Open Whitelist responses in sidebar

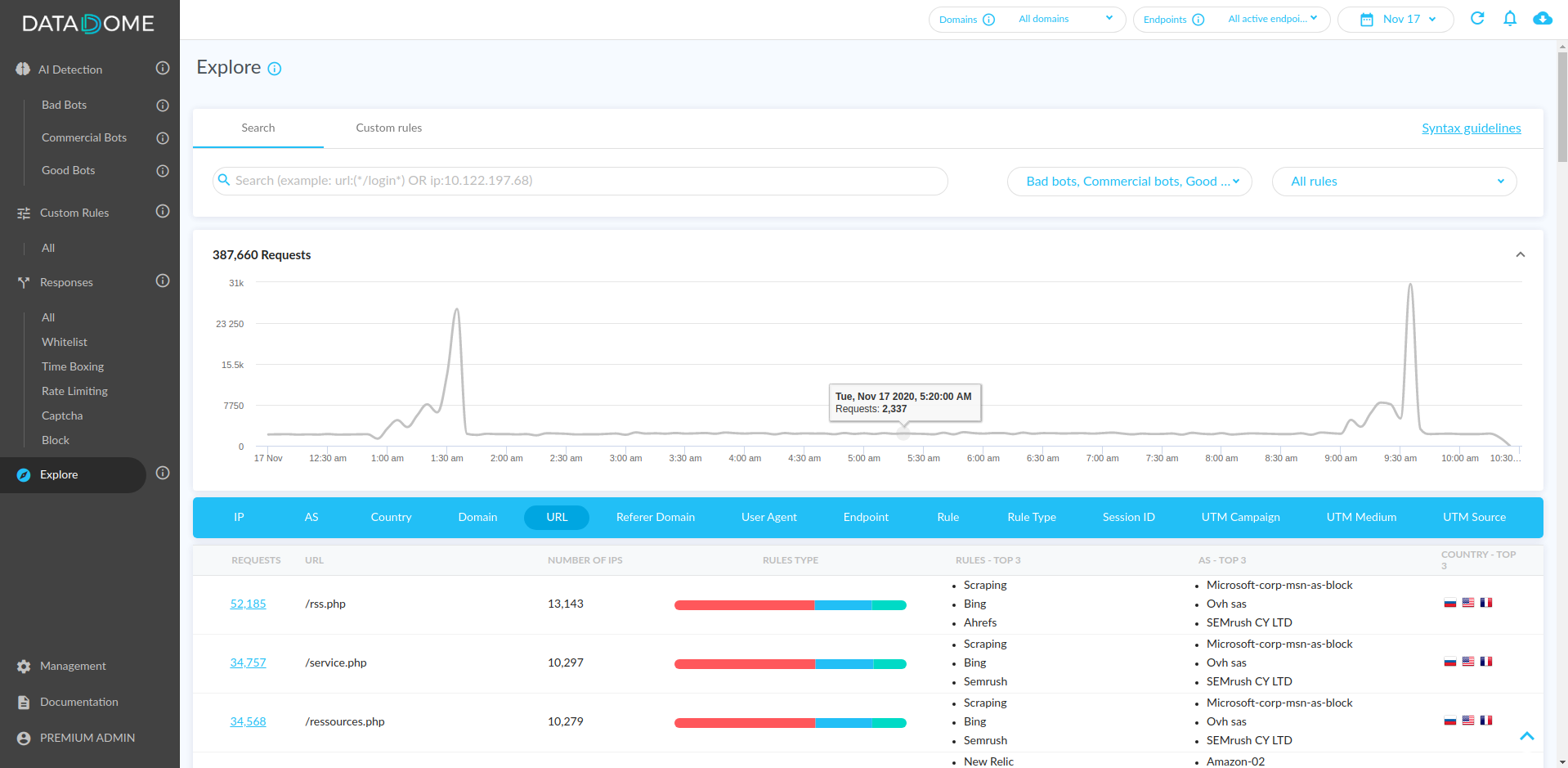[x=65, y=343]
